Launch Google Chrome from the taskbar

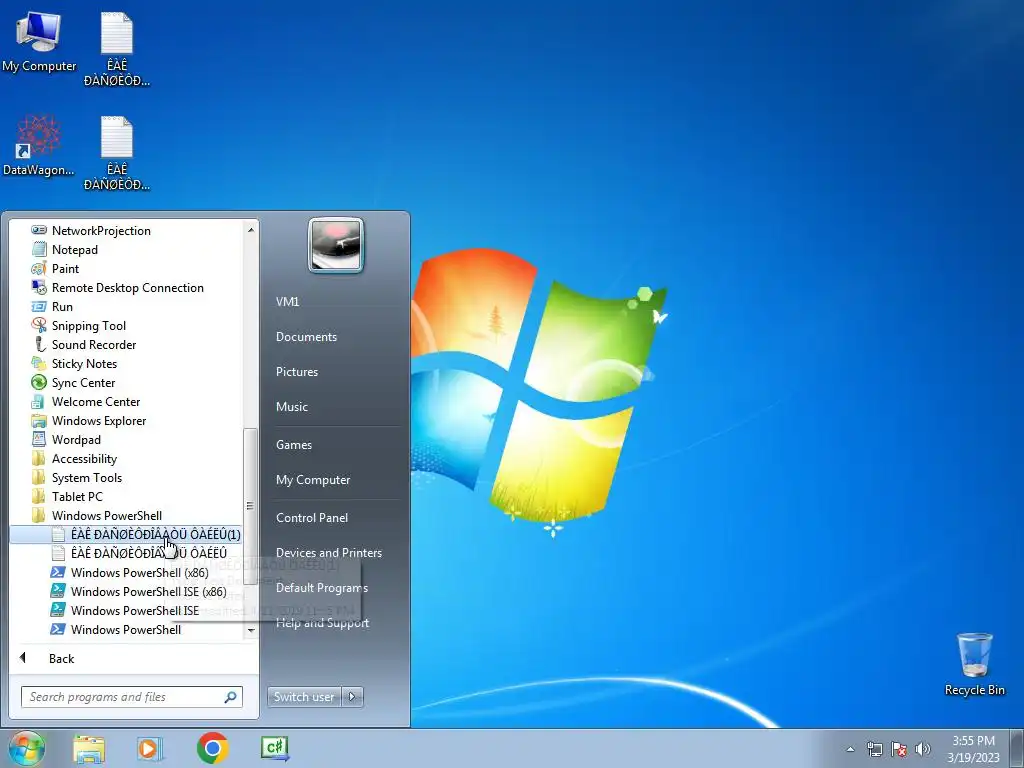point(212,748)
